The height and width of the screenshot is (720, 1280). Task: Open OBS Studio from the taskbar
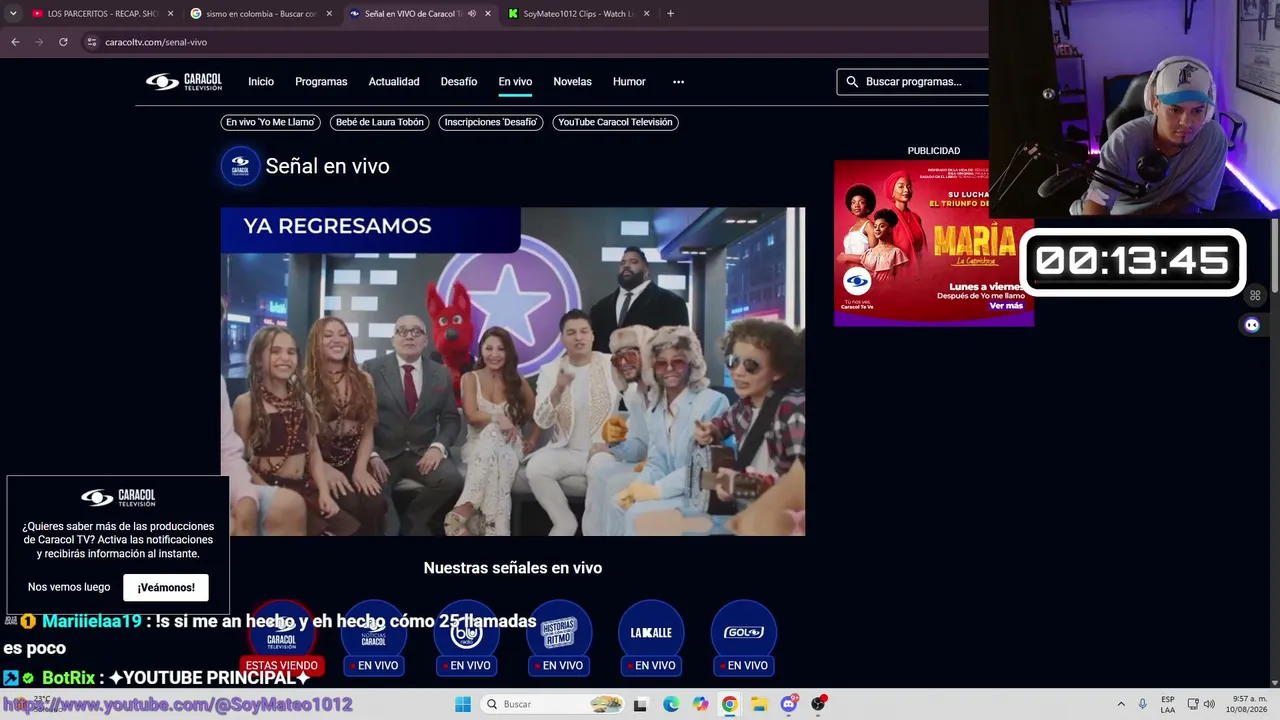pyautogui.click(x=819, y=705)
